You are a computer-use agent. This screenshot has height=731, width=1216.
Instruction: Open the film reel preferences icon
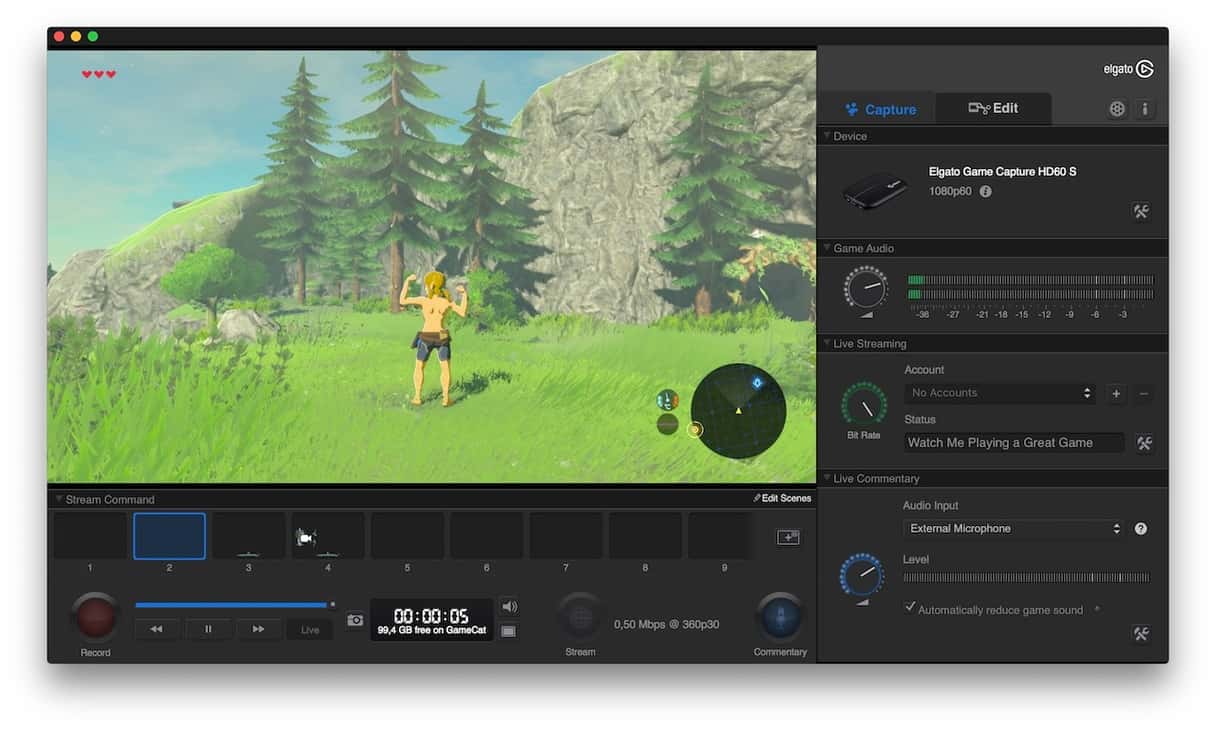[1117, 109]
